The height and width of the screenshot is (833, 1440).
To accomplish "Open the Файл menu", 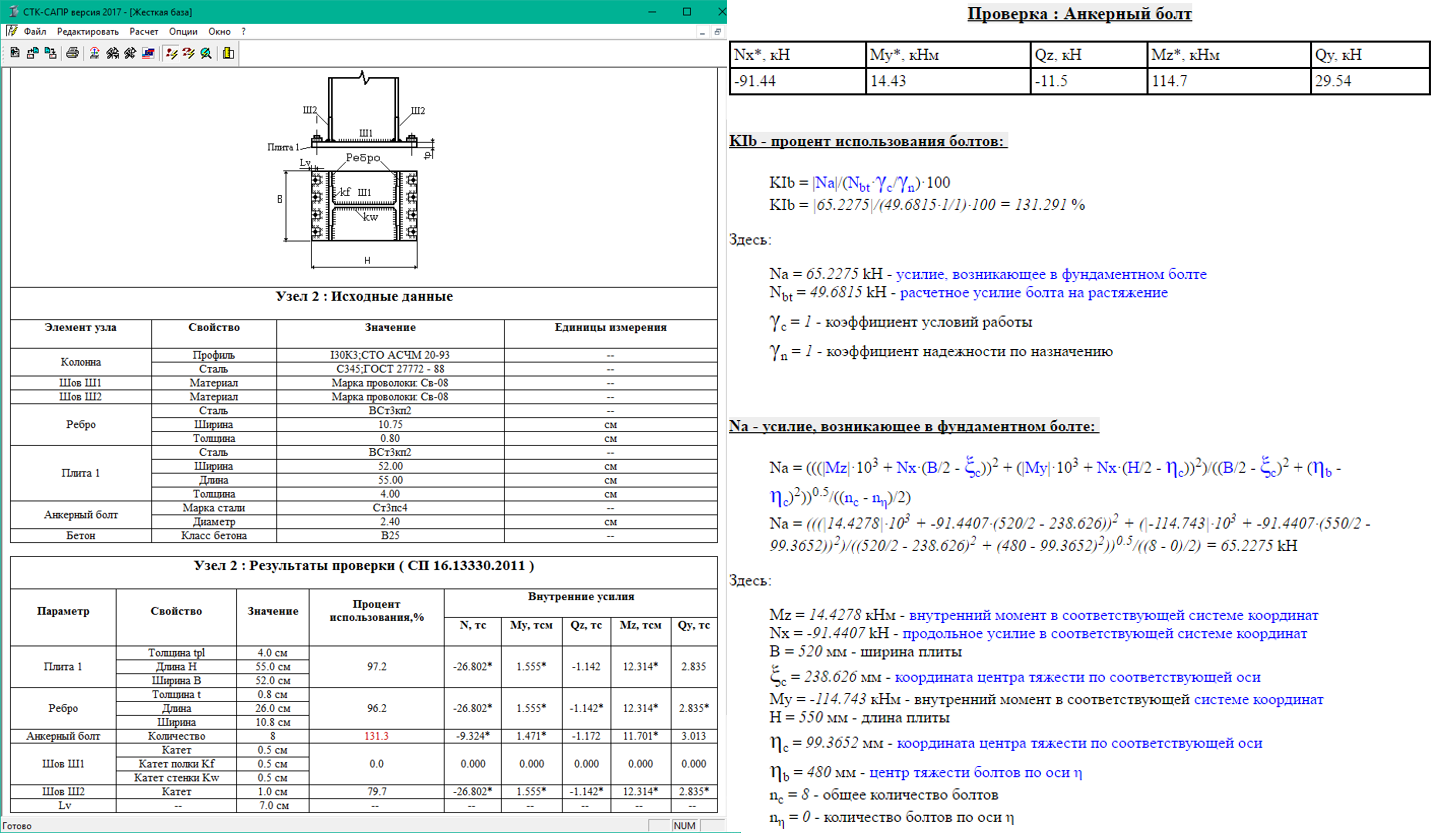I will [35, 32].
